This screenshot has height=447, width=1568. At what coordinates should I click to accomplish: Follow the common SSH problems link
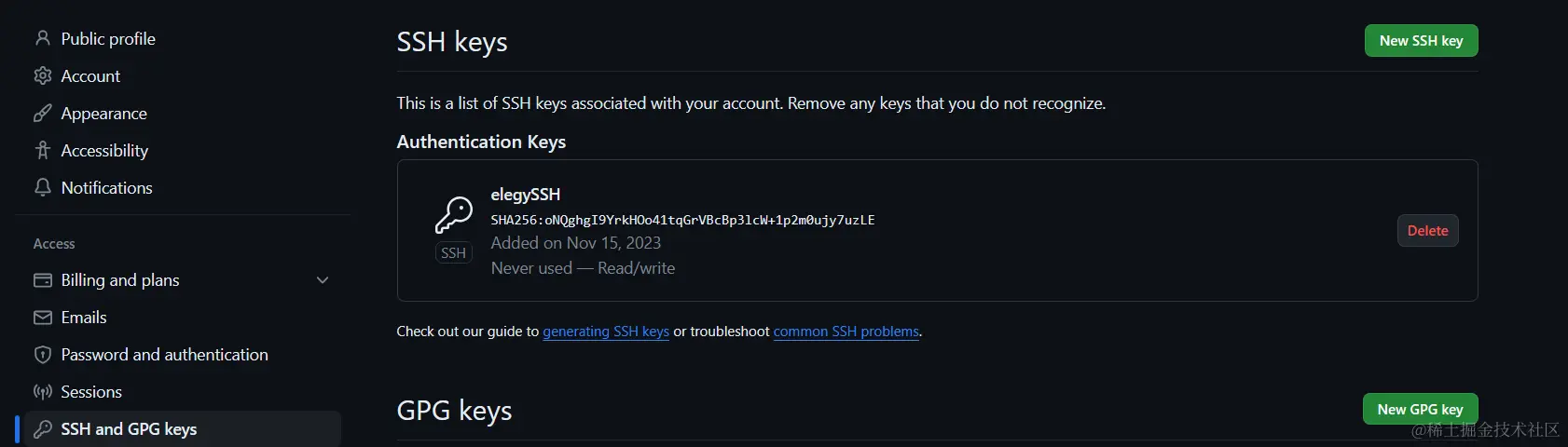pyautogui.click(x=846, y=332)
